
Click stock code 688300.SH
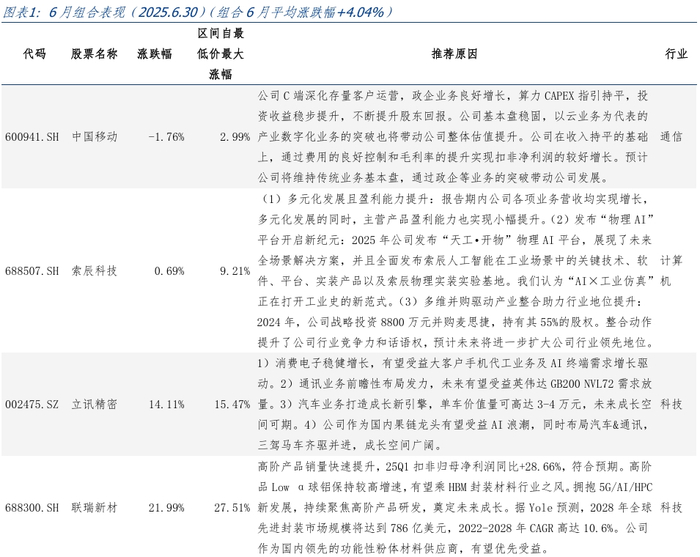coord(32,508)
